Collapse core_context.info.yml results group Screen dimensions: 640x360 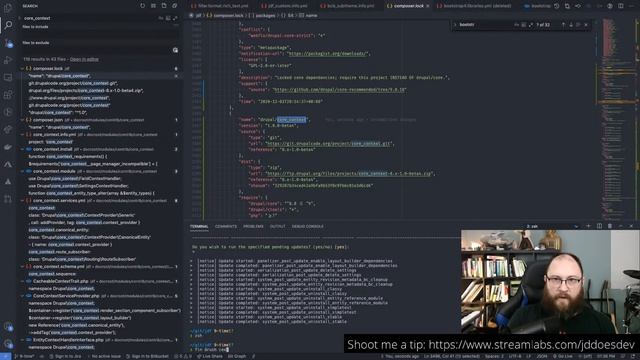pyautogui.click(x=22, y=134)
